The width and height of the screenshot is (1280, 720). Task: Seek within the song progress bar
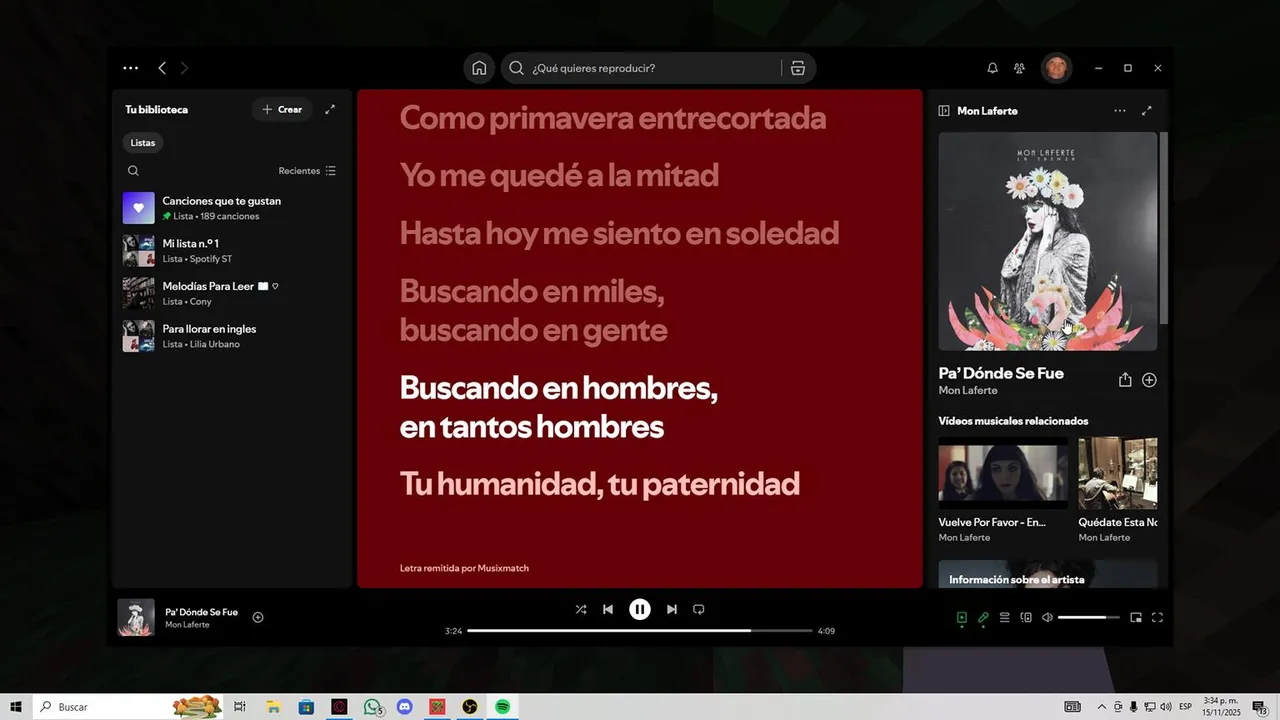(x=640, y=631)
